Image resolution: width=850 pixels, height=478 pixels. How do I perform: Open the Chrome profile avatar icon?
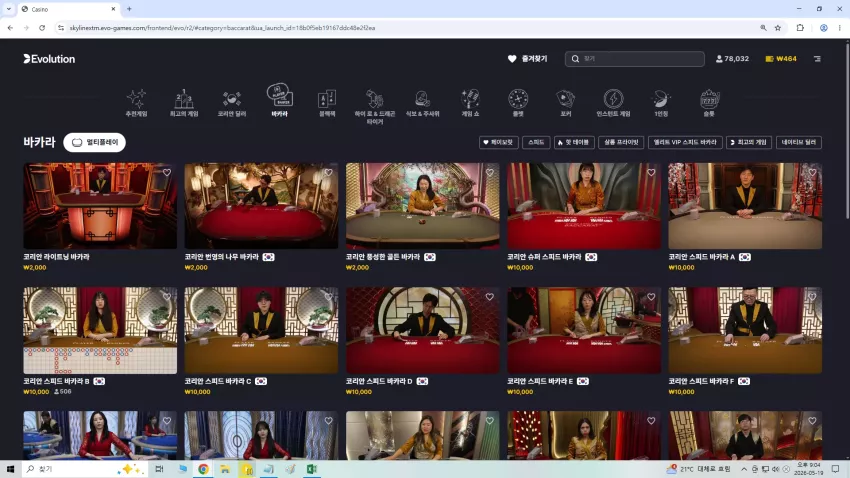coord(823,28)
